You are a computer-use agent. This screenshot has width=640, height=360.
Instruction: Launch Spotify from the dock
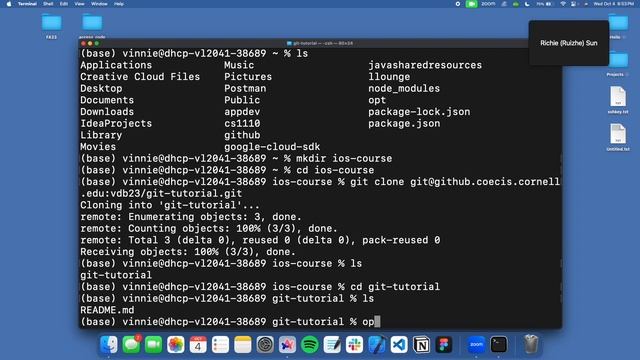pos(310,345)
